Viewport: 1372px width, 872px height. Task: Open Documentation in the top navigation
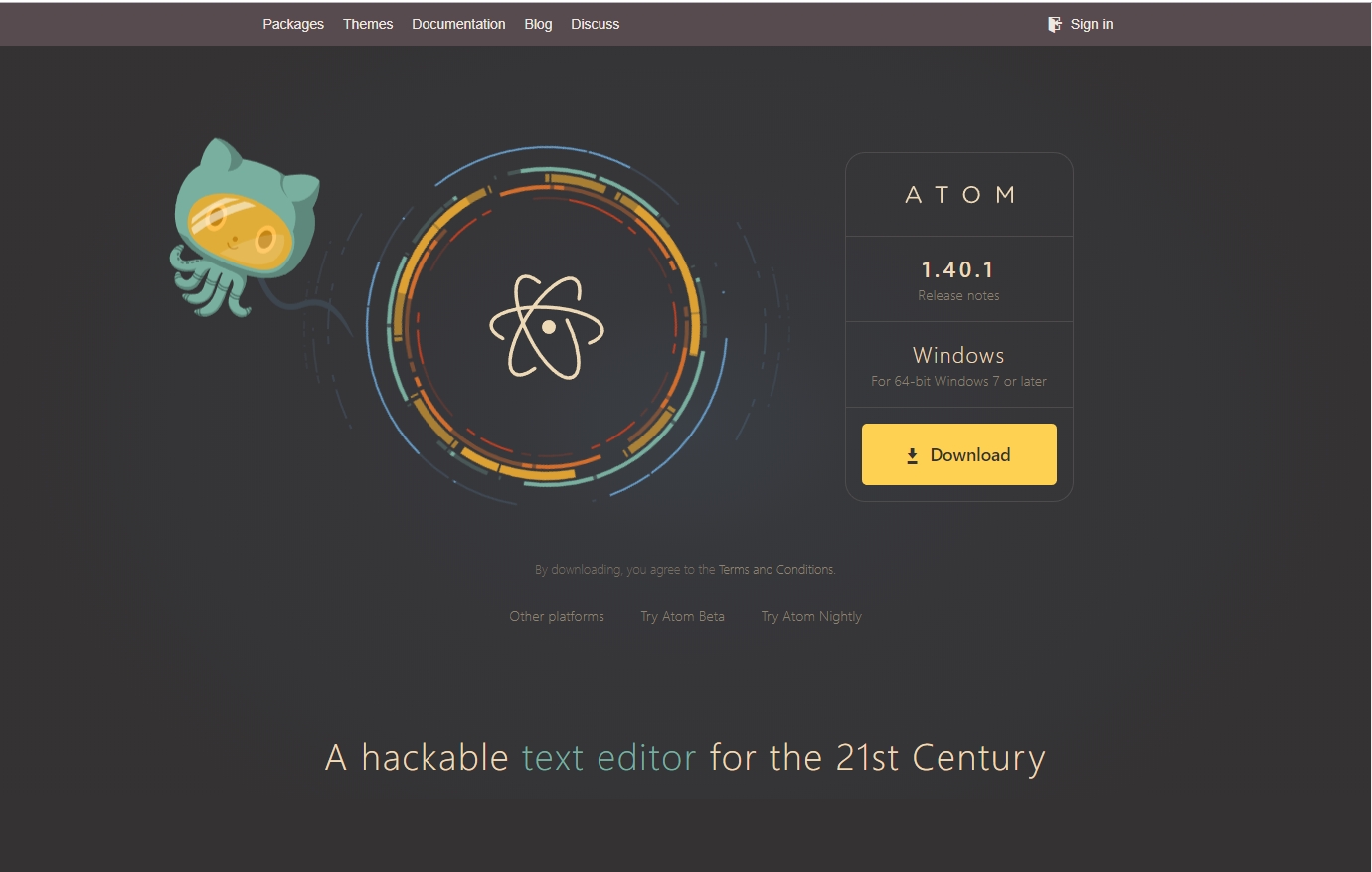pos(458,24)
